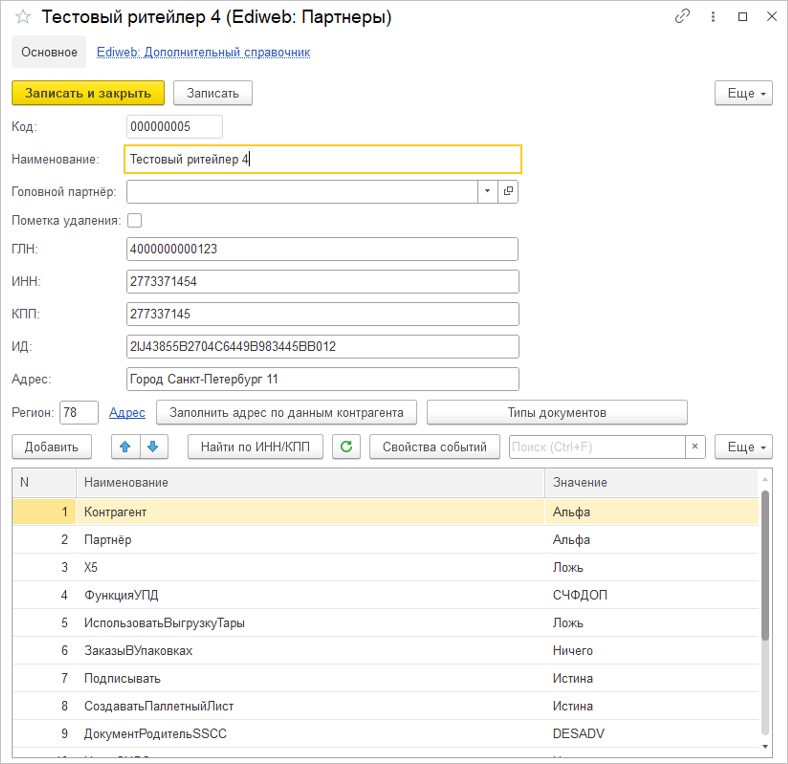Open the table Еще dropdown menu
788x764 pixels.
coord(743,447)
